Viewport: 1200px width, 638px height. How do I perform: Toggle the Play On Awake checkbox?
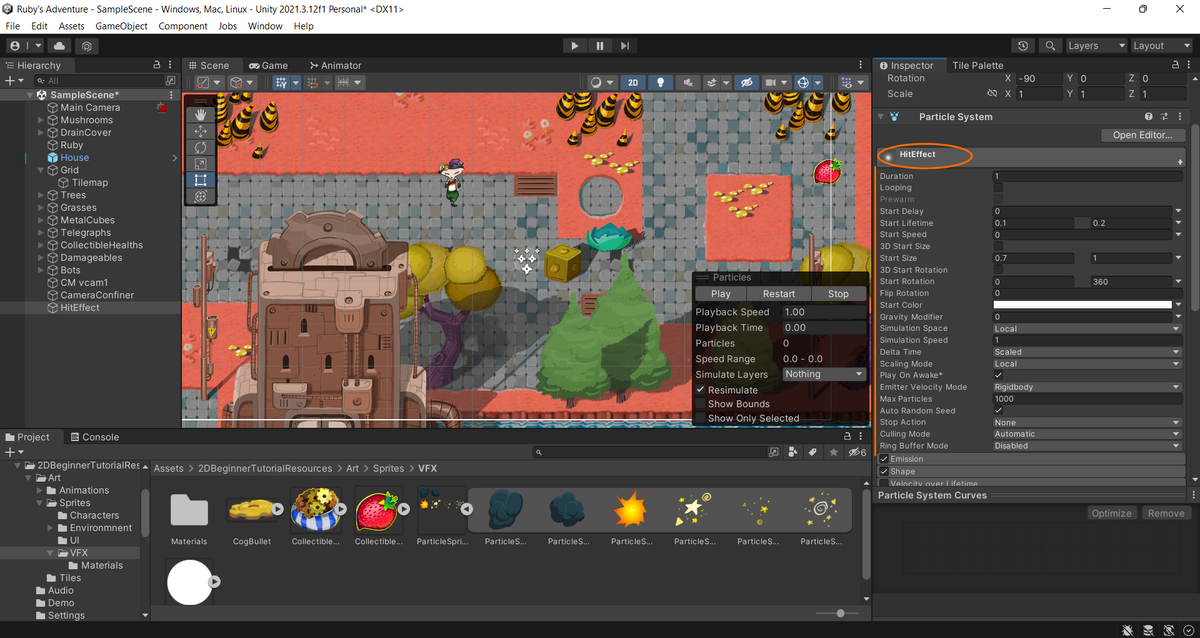(x=998, y=375)
